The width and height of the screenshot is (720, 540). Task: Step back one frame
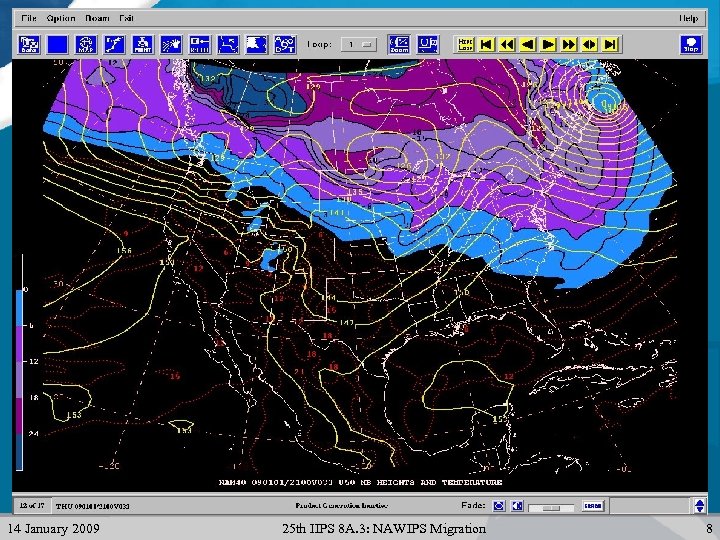tap(528, 45)
